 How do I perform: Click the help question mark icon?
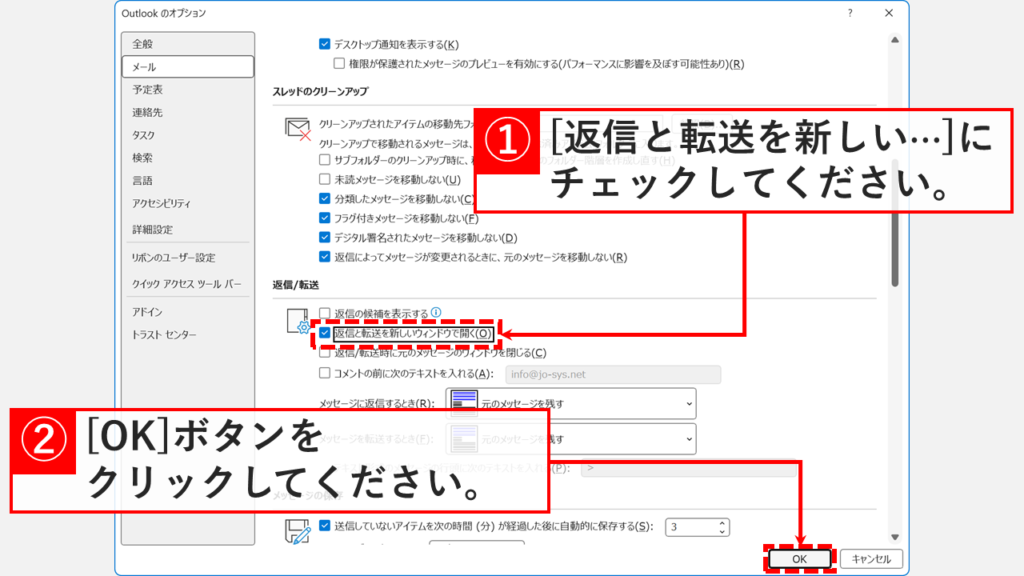(849, 13)
